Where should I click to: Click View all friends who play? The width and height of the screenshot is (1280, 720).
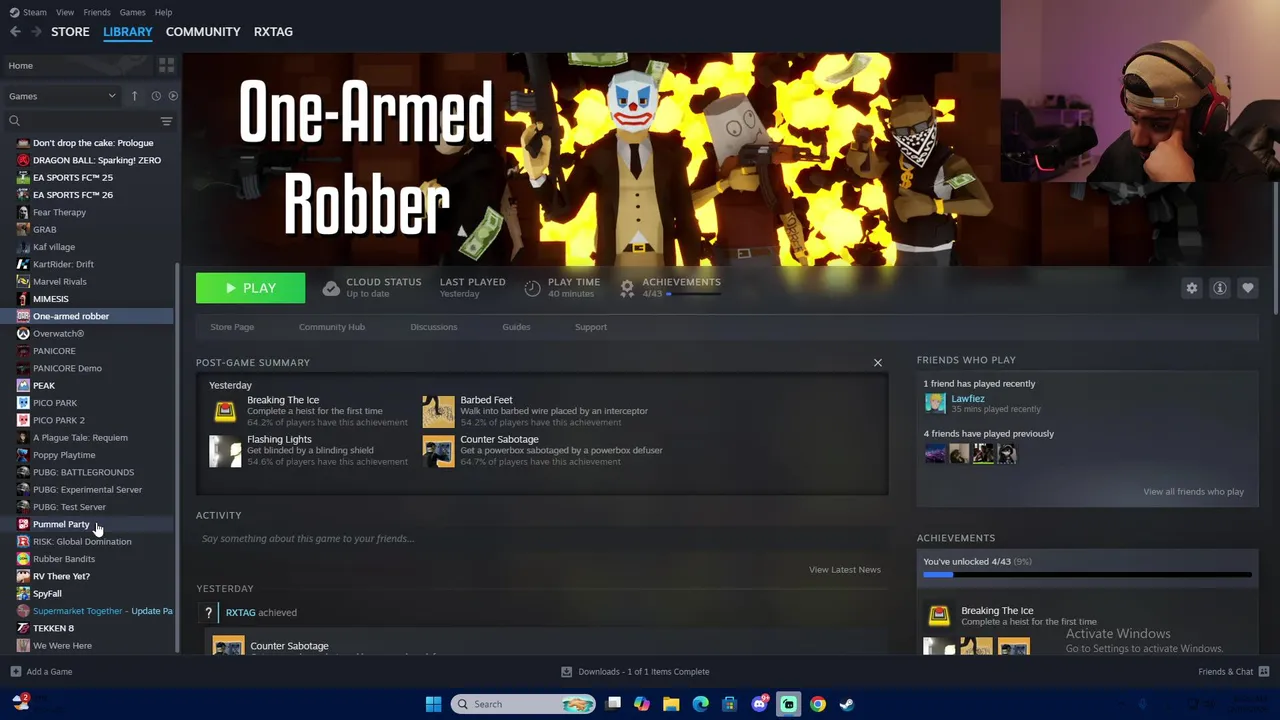point(1193,492)
